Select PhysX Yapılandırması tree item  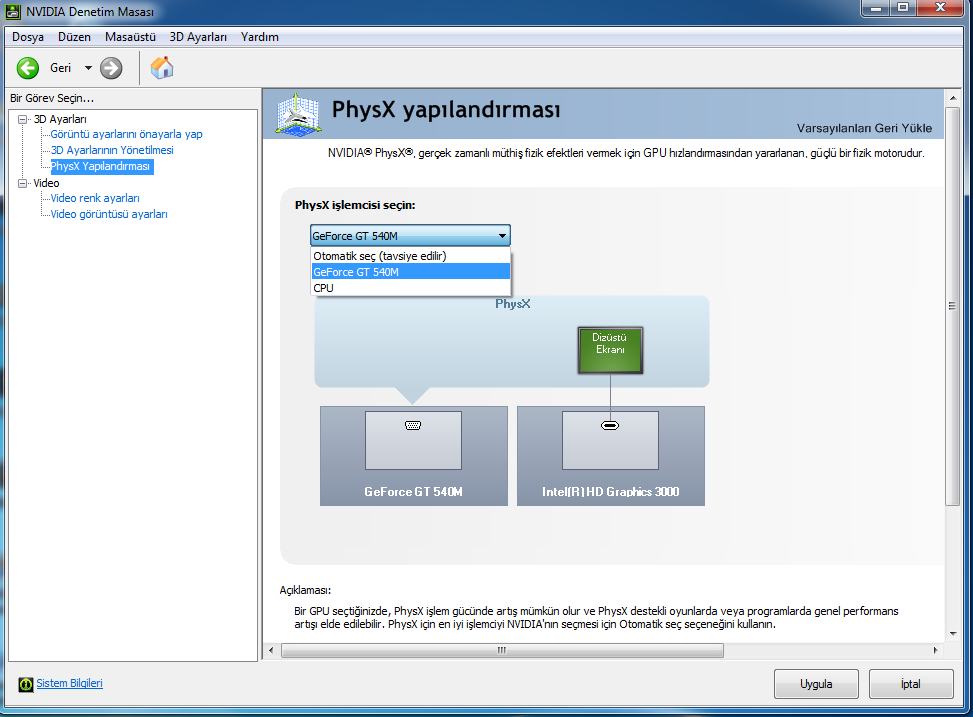tap(102, 166)
